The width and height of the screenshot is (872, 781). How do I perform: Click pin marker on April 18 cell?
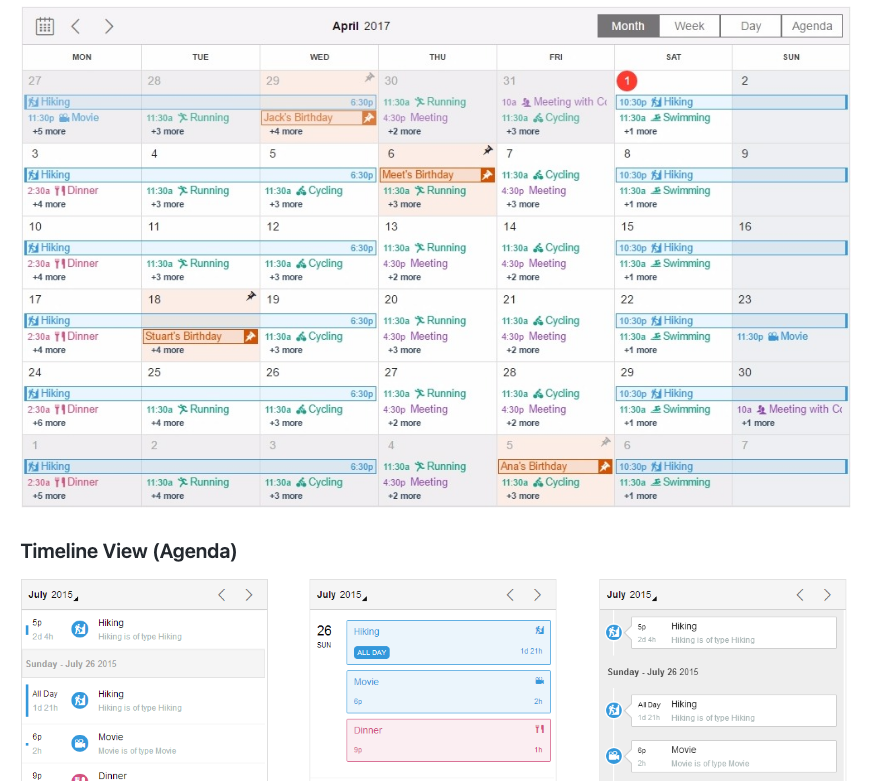pos(251,296)
